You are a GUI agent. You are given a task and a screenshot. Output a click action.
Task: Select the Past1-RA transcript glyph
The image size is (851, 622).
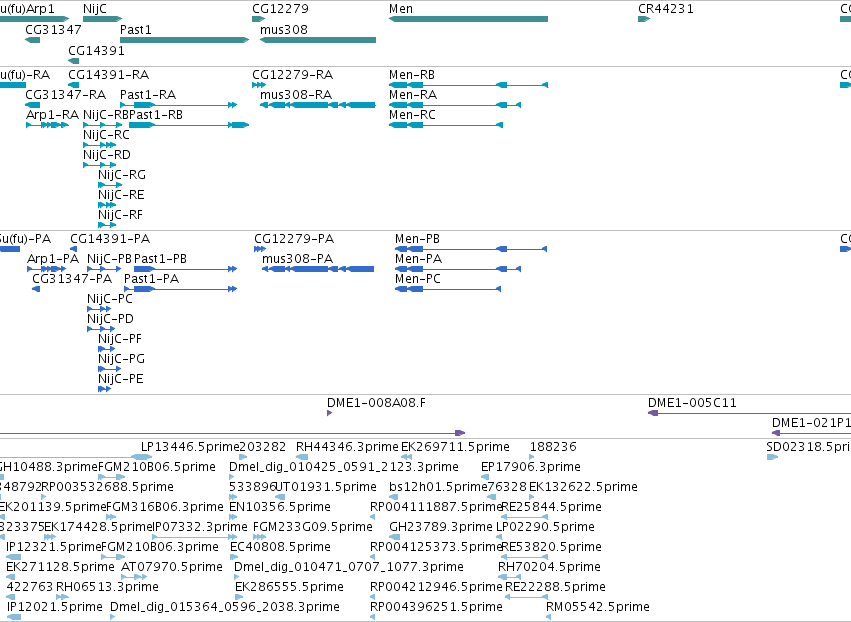point(179,105)
